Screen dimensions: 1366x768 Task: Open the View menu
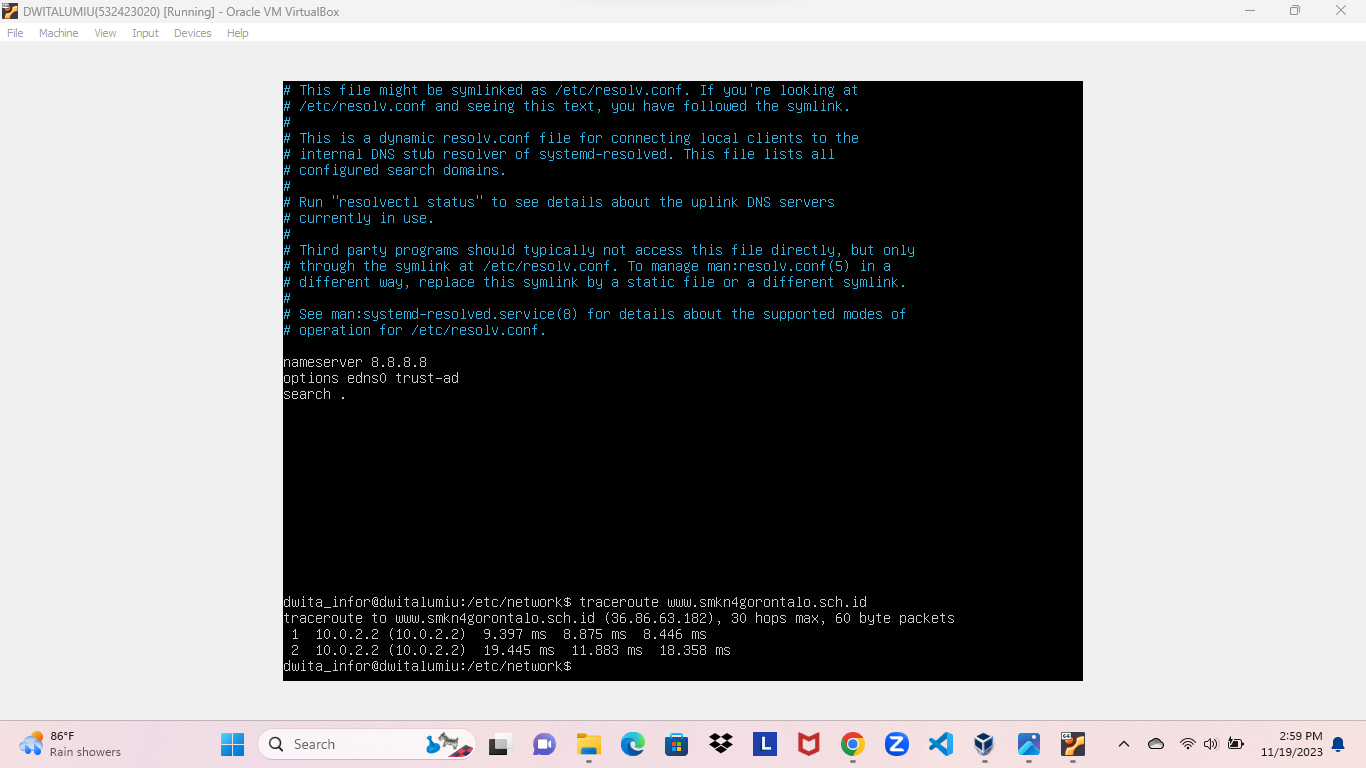tap(105, 33)
